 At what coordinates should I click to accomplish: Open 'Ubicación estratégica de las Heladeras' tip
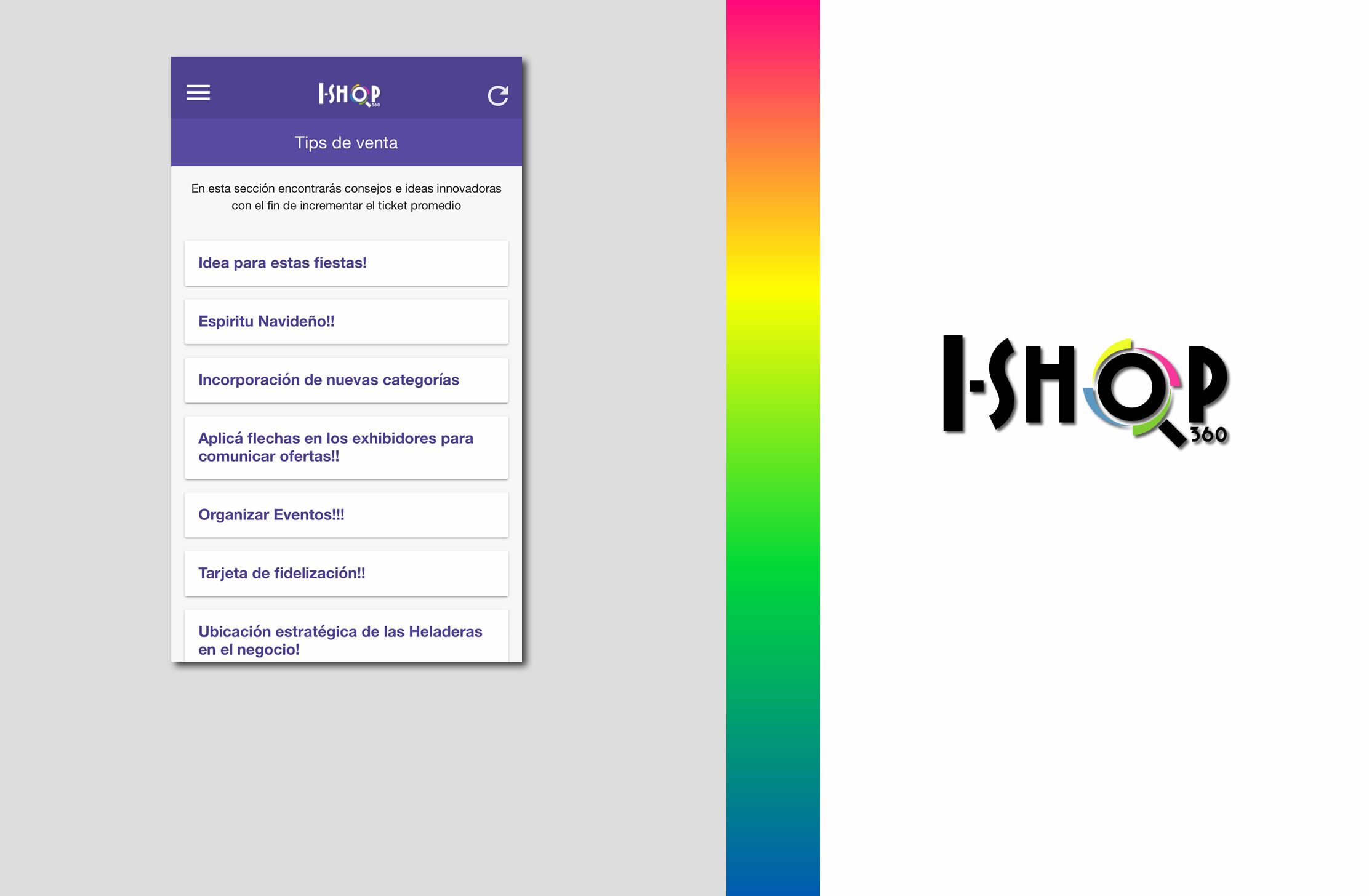(x=346, y=636)
